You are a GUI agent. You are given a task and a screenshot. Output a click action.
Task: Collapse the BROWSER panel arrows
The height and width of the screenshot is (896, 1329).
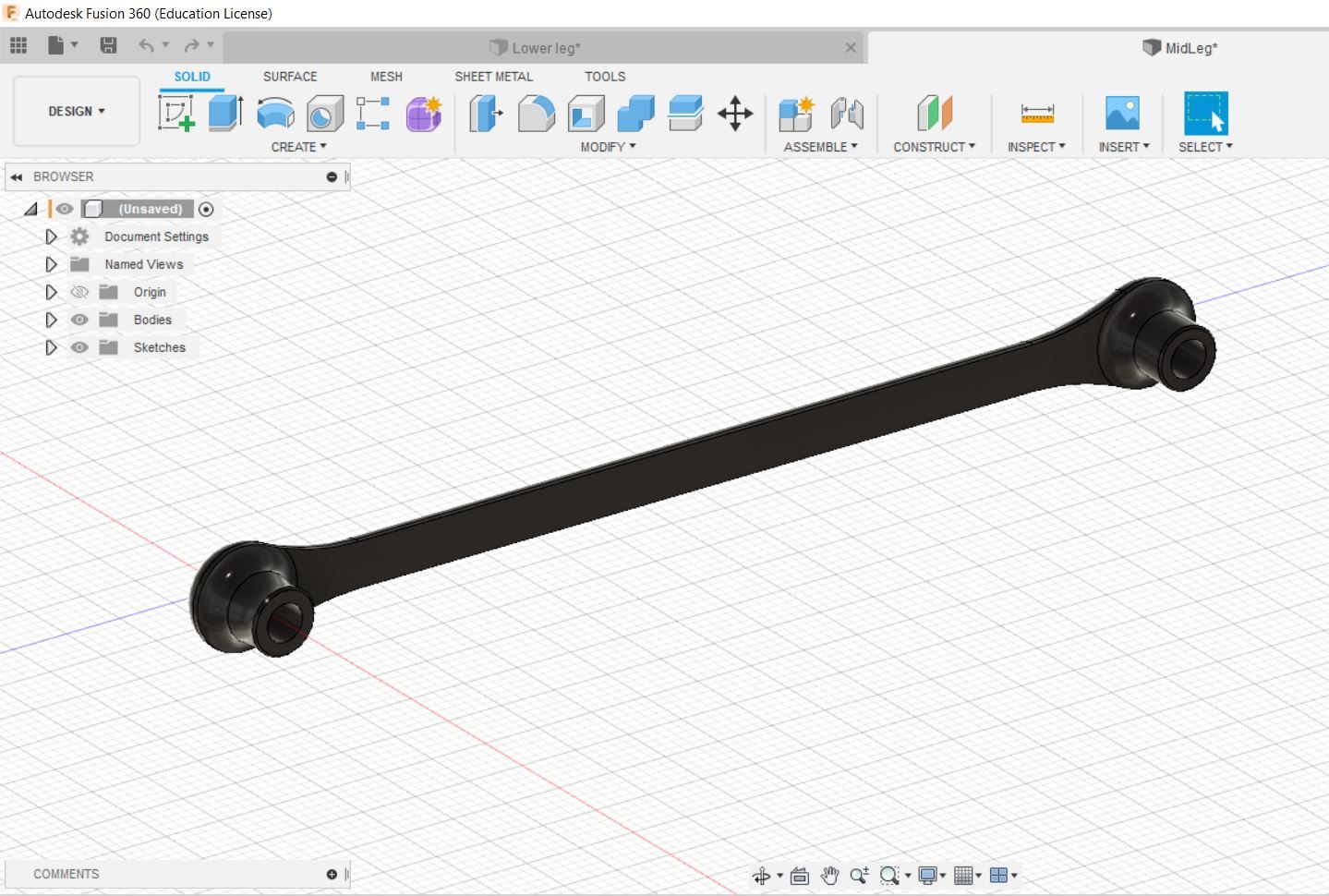[17, 176]
